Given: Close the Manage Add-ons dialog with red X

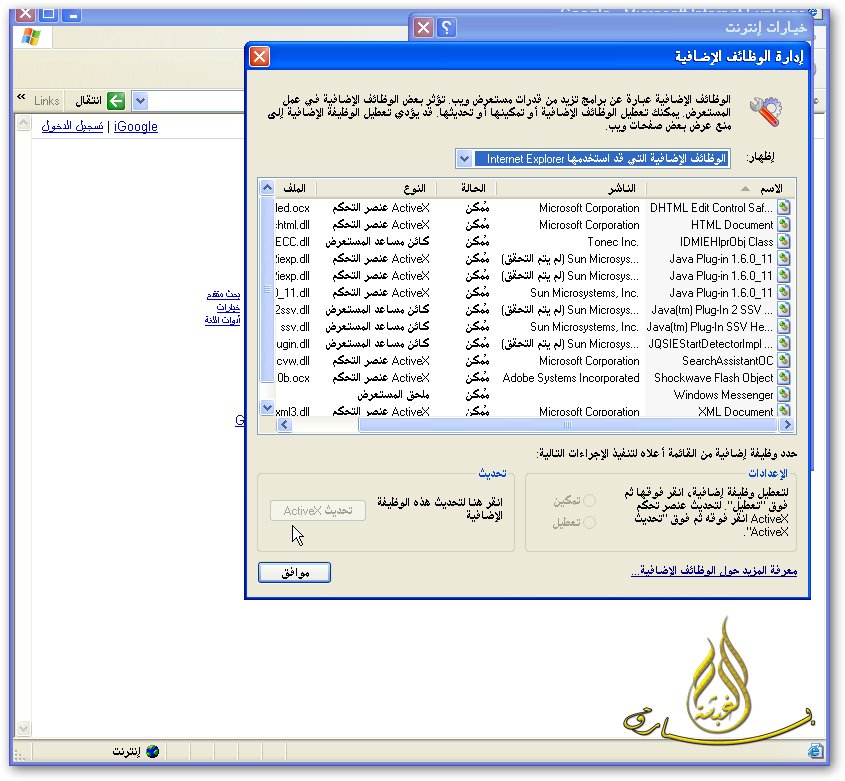Looking at the screenshot, I should click(x=260, y=57).
